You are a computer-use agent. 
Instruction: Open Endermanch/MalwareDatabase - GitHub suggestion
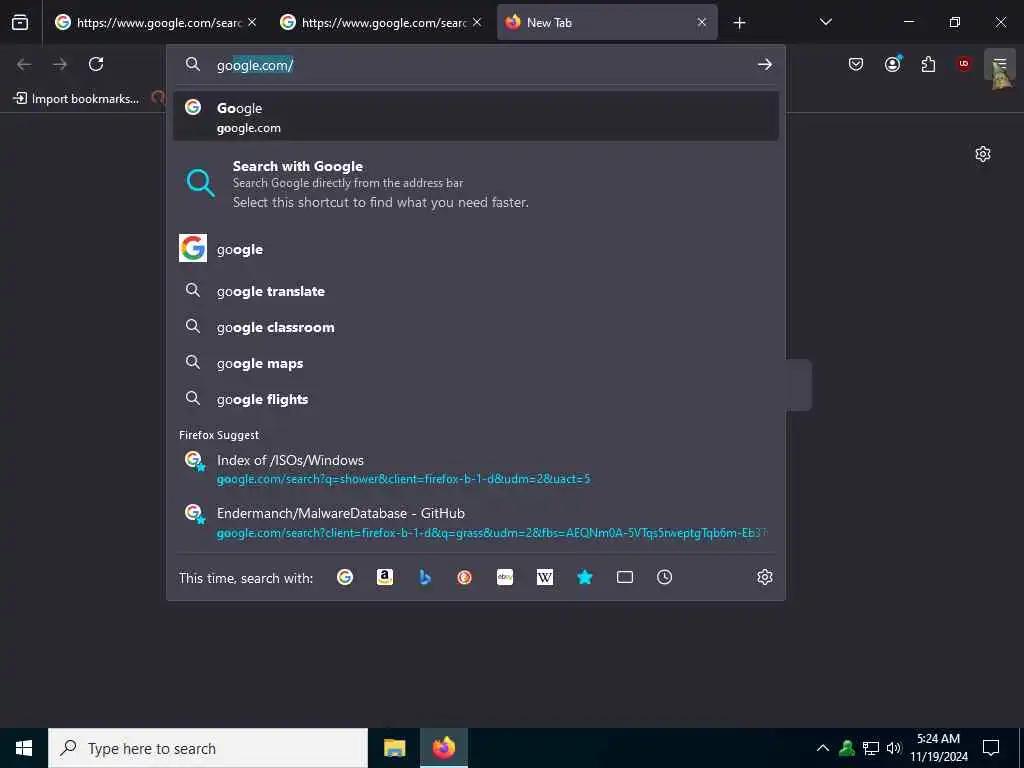click(x=476, y=522)
